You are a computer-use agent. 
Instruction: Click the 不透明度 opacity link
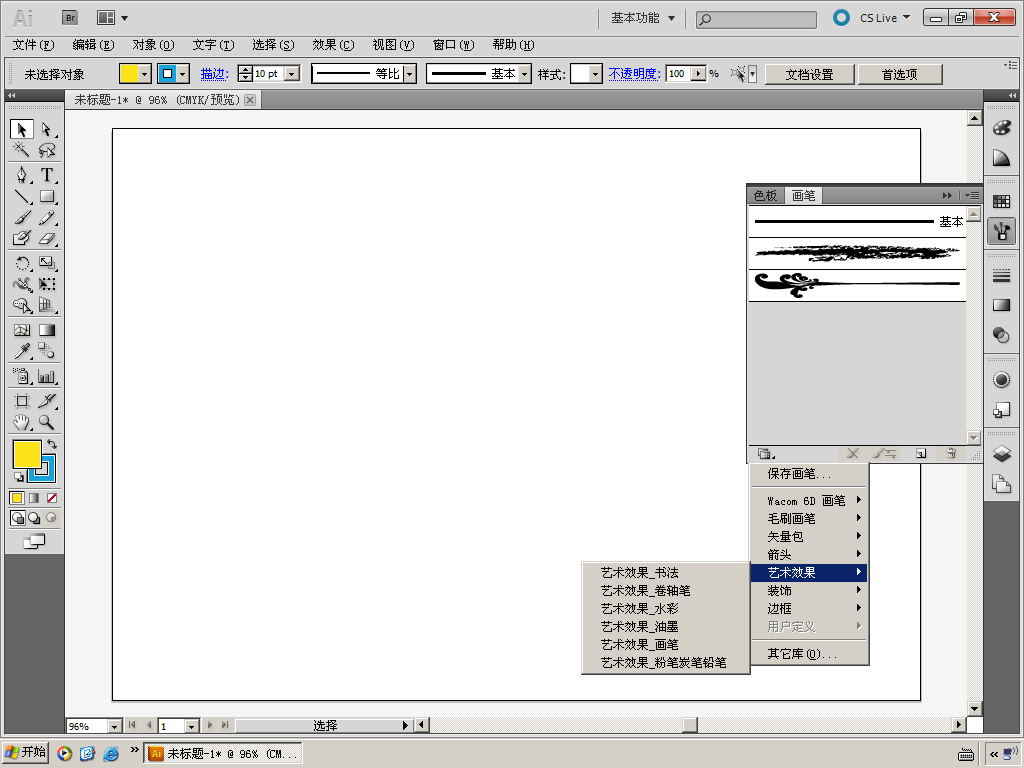pos(634,74)
